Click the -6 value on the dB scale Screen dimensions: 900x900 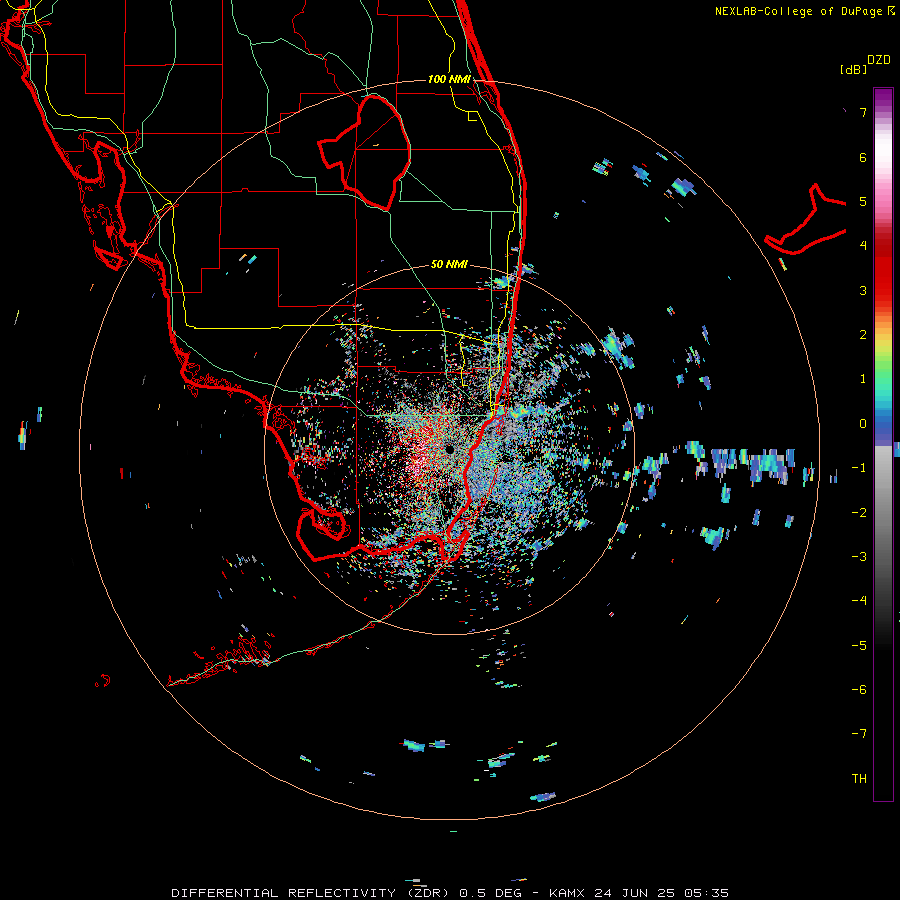pyautogui.click(x=859, y=690)
